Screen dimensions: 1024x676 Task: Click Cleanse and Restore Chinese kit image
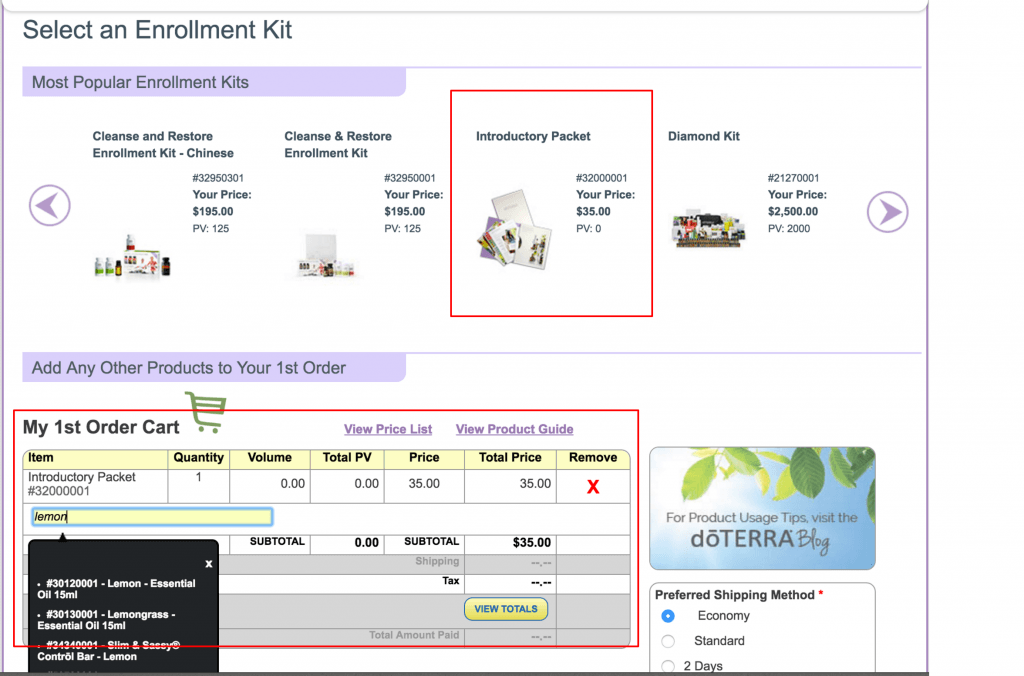133,257
